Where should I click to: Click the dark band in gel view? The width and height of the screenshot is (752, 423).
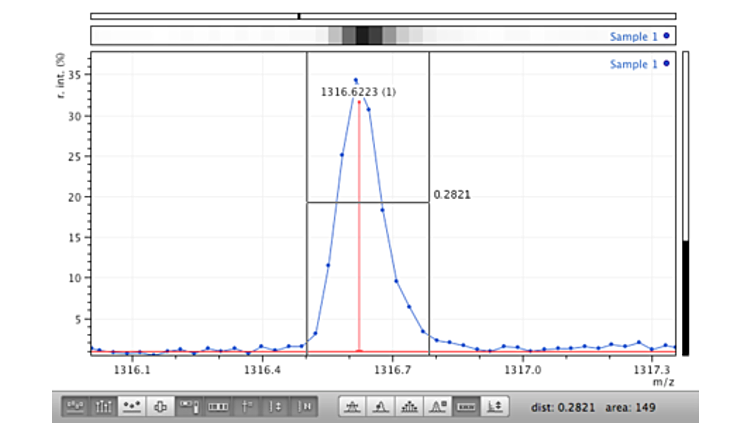[363, 35]
